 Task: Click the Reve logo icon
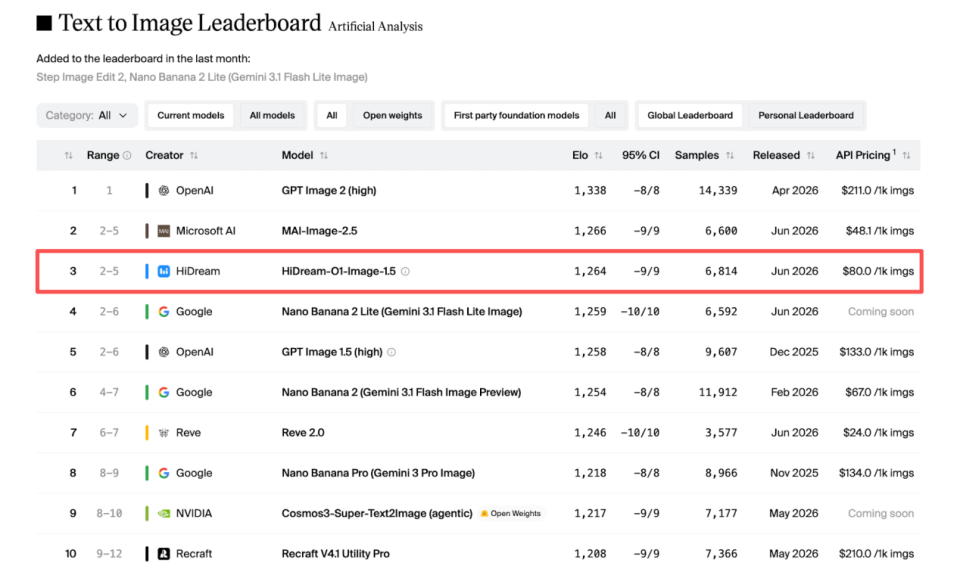coord(163,433)
